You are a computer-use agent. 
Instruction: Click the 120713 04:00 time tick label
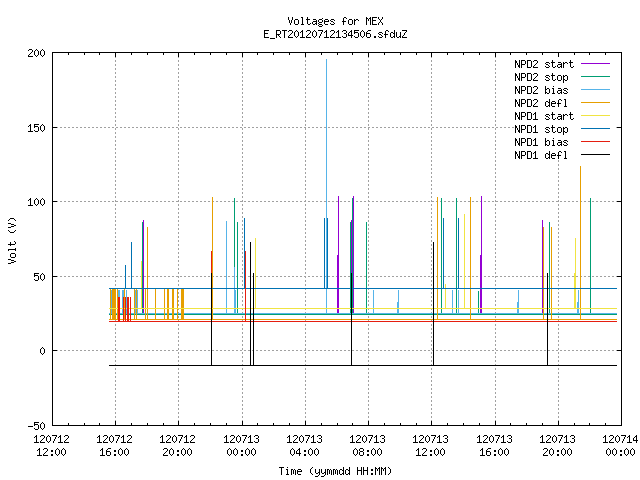[x=304, y=446]
